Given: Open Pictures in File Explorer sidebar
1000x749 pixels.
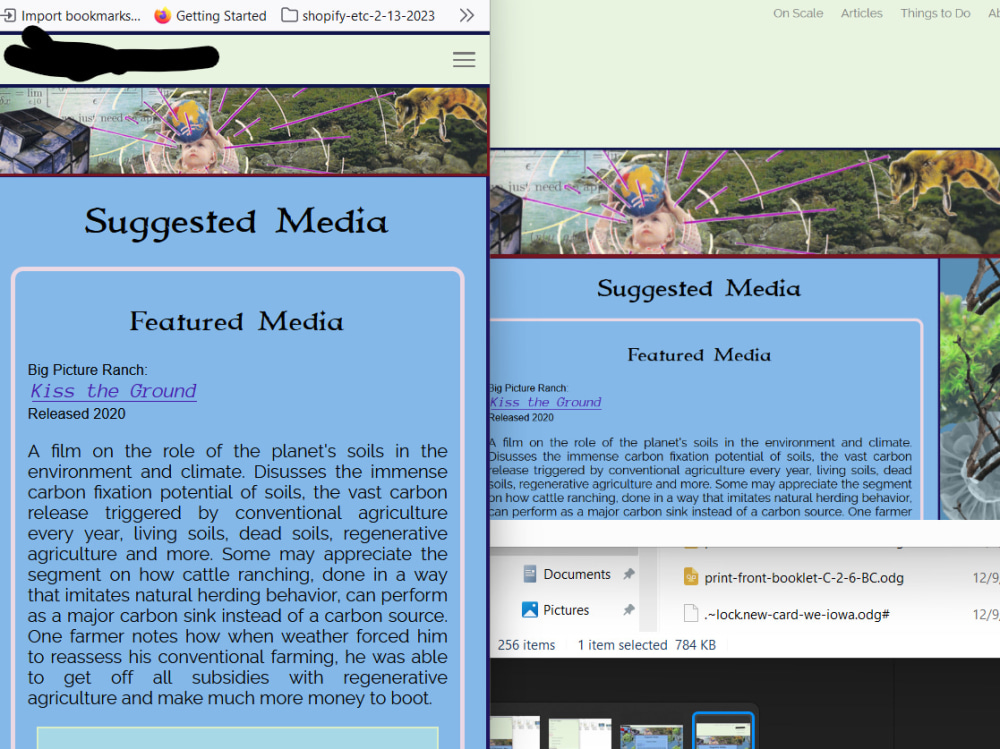Looking at the screenshot, I should coord(566,610).
